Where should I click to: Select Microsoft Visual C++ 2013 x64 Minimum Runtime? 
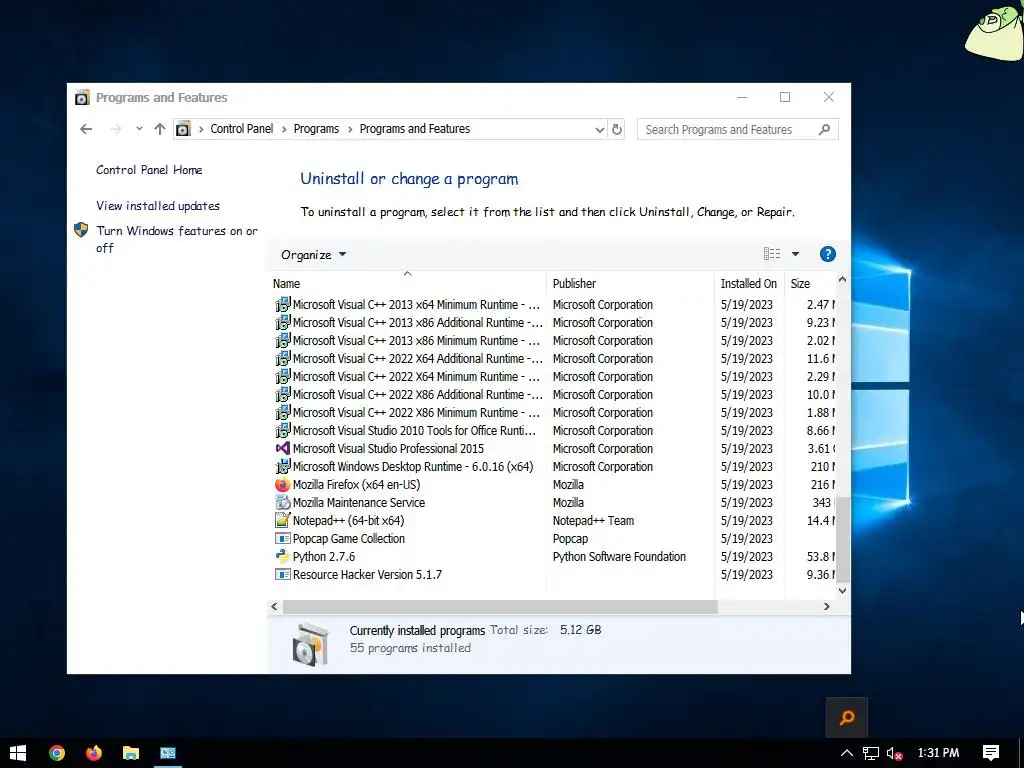[417, 304]
